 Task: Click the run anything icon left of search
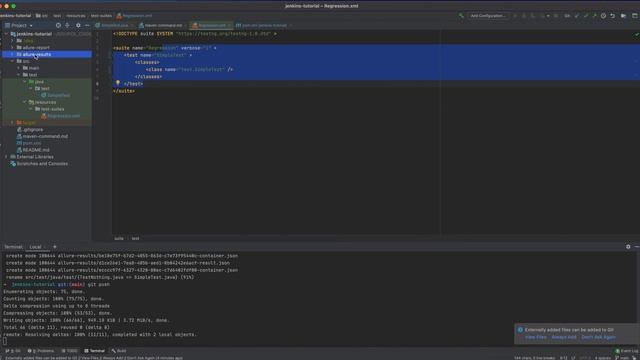624,16
